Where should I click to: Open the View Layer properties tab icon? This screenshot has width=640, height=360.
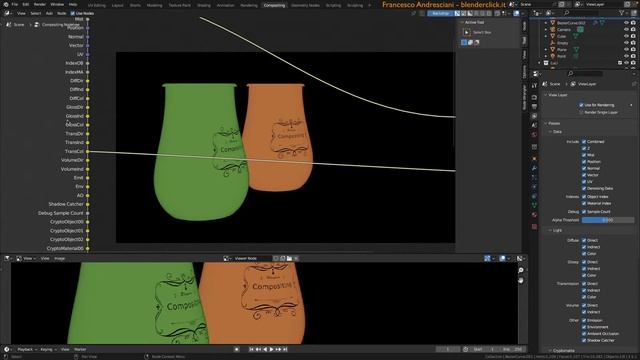pos(534,116)
